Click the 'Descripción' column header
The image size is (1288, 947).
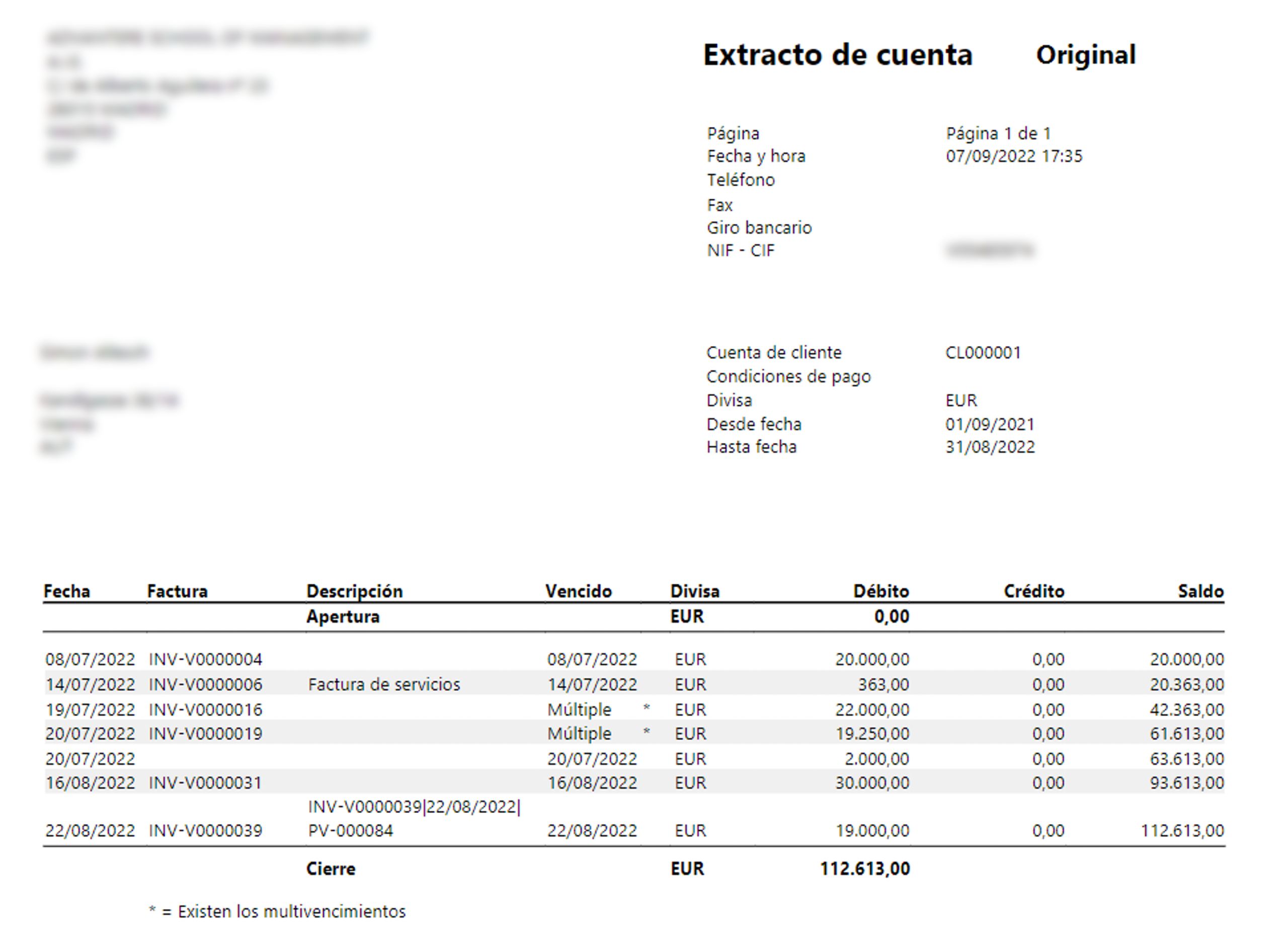(354, 591)
